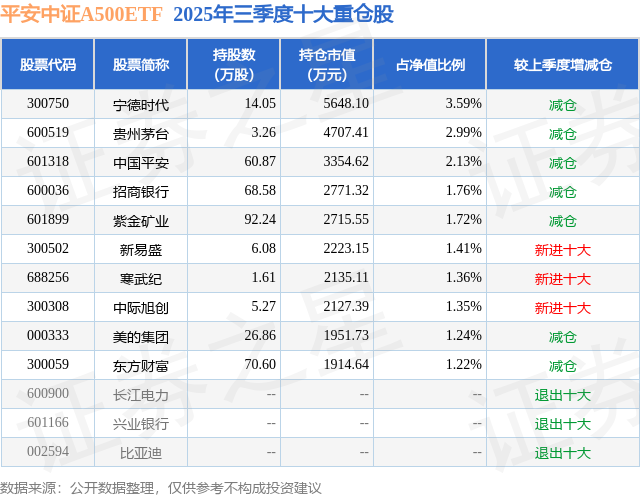Click stock code 601166

(x=48, y=422)
